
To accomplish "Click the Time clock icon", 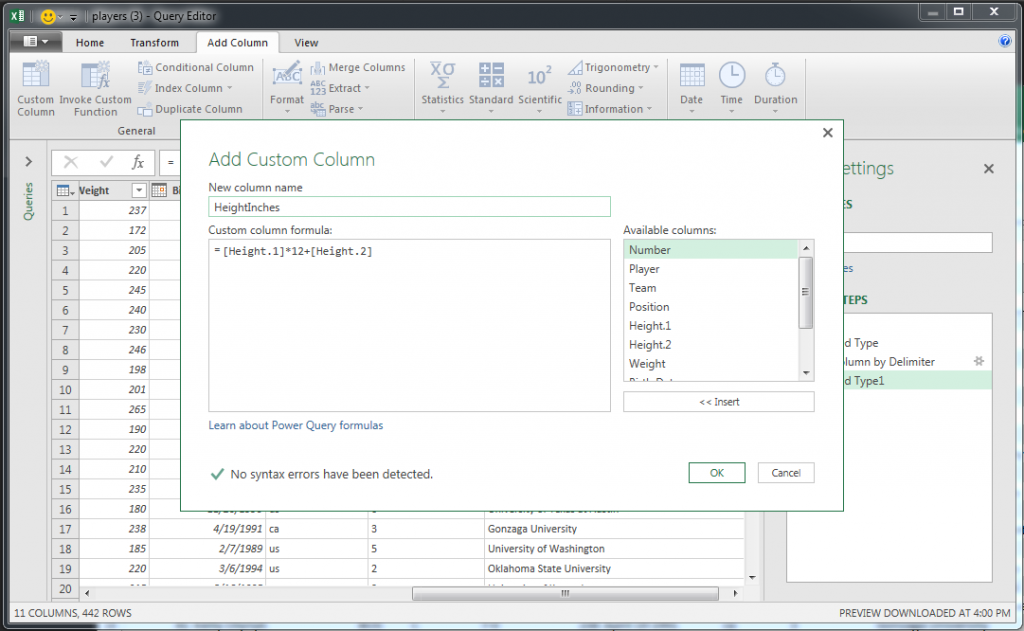I will point(732,76).
